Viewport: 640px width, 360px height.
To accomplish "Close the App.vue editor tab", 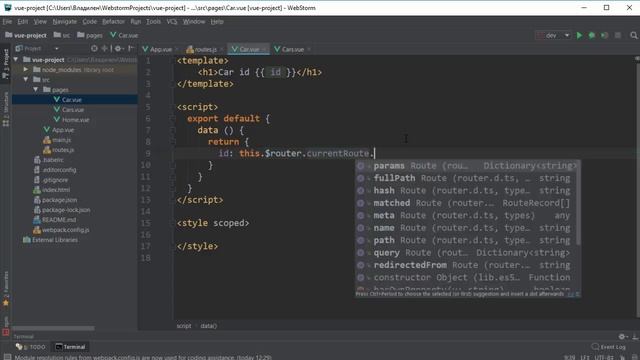I will tap(177, 49).
